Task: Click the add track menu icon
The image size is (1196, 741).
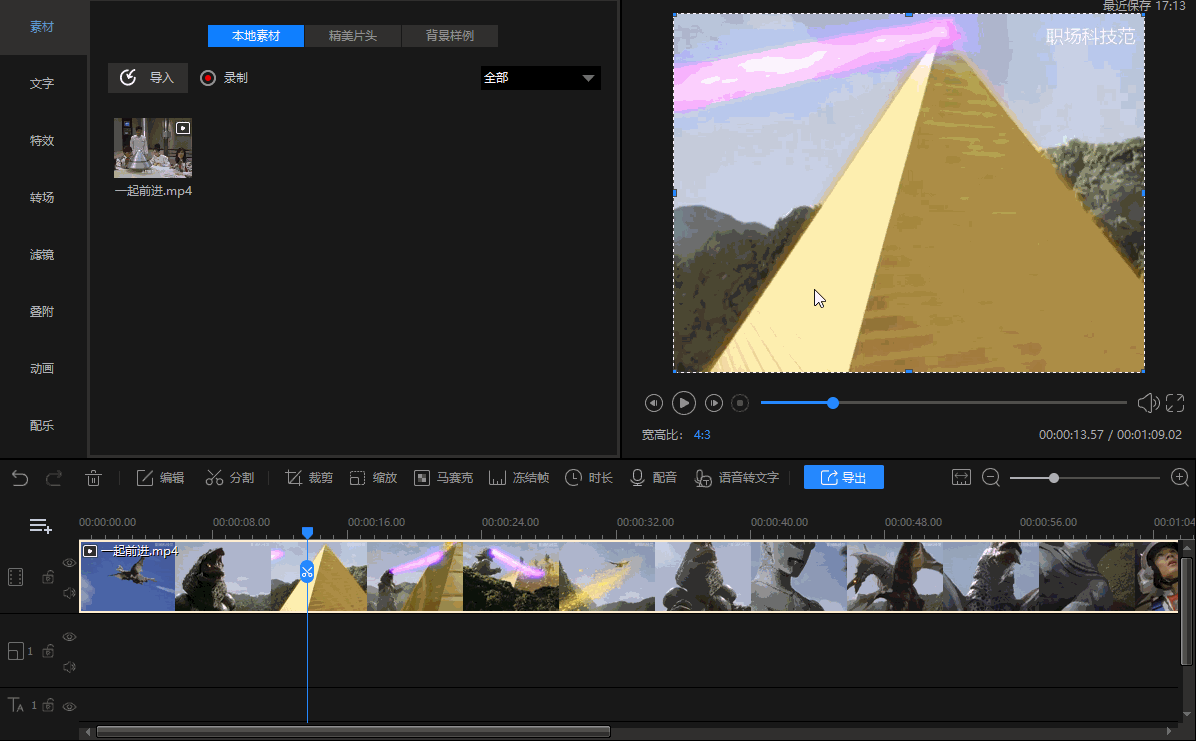Action: (x=40, y=525)
